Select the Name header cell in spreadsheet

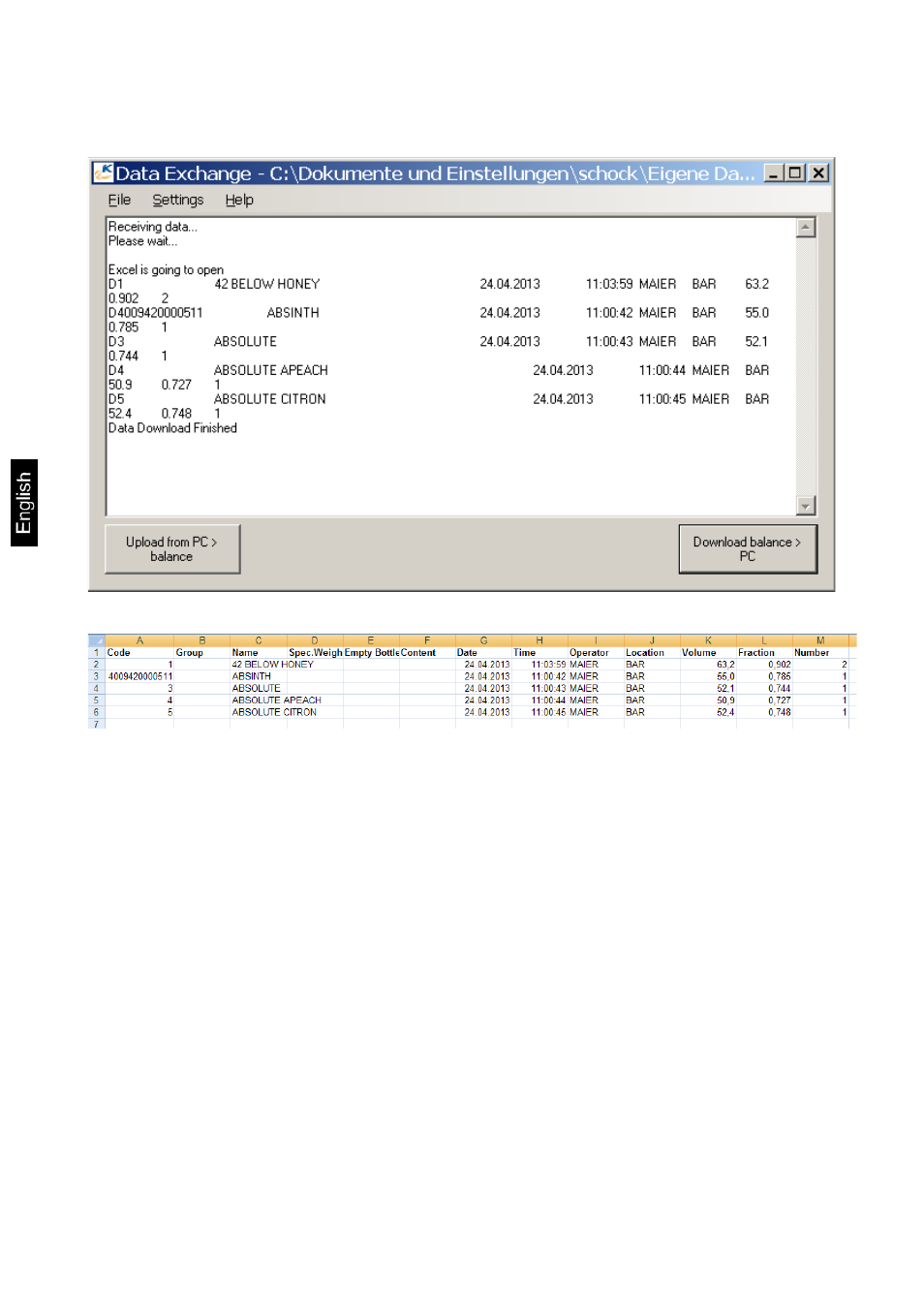[246, 653]
